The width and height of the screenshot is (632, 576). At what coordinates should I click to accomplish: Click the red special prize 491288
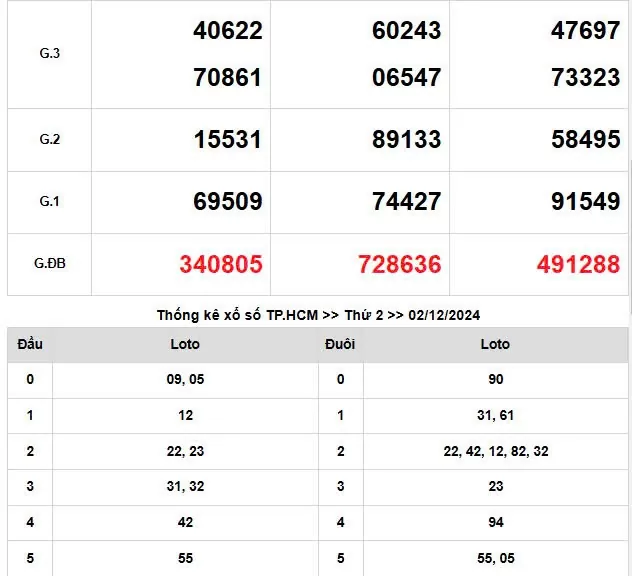[579, 264]
